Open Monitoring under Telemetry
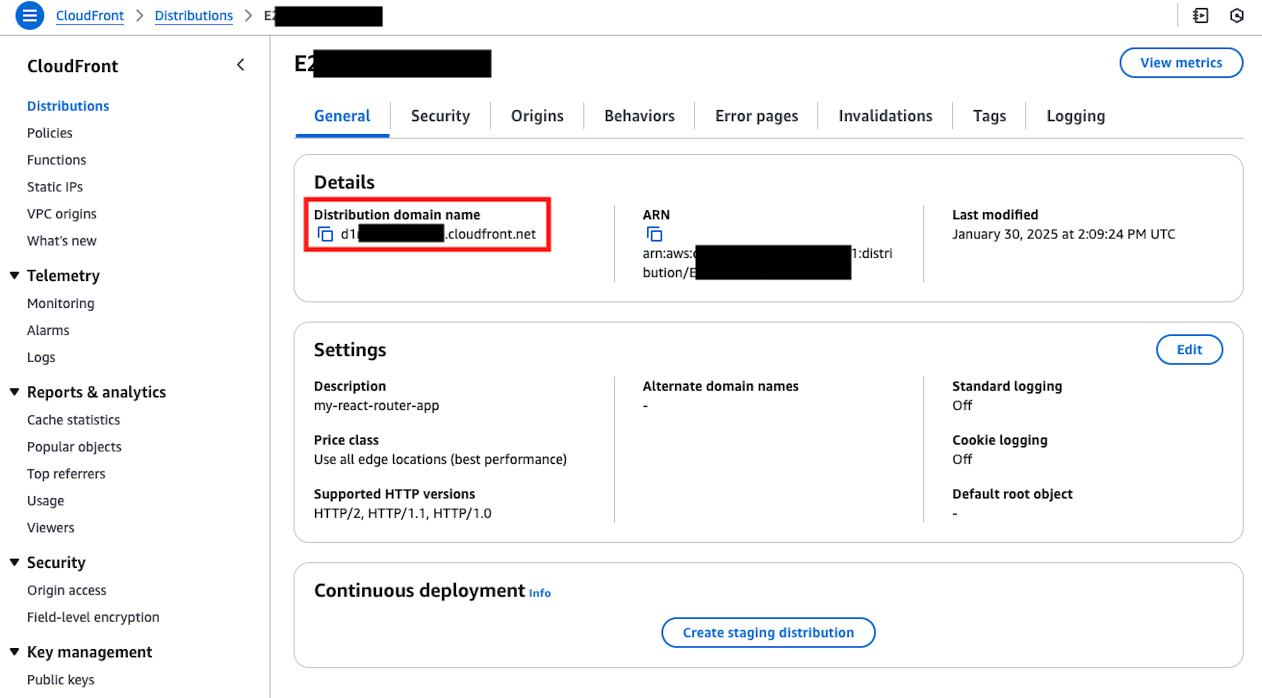This screenshot has width=1262, height=698. click(x=60, y=303)
